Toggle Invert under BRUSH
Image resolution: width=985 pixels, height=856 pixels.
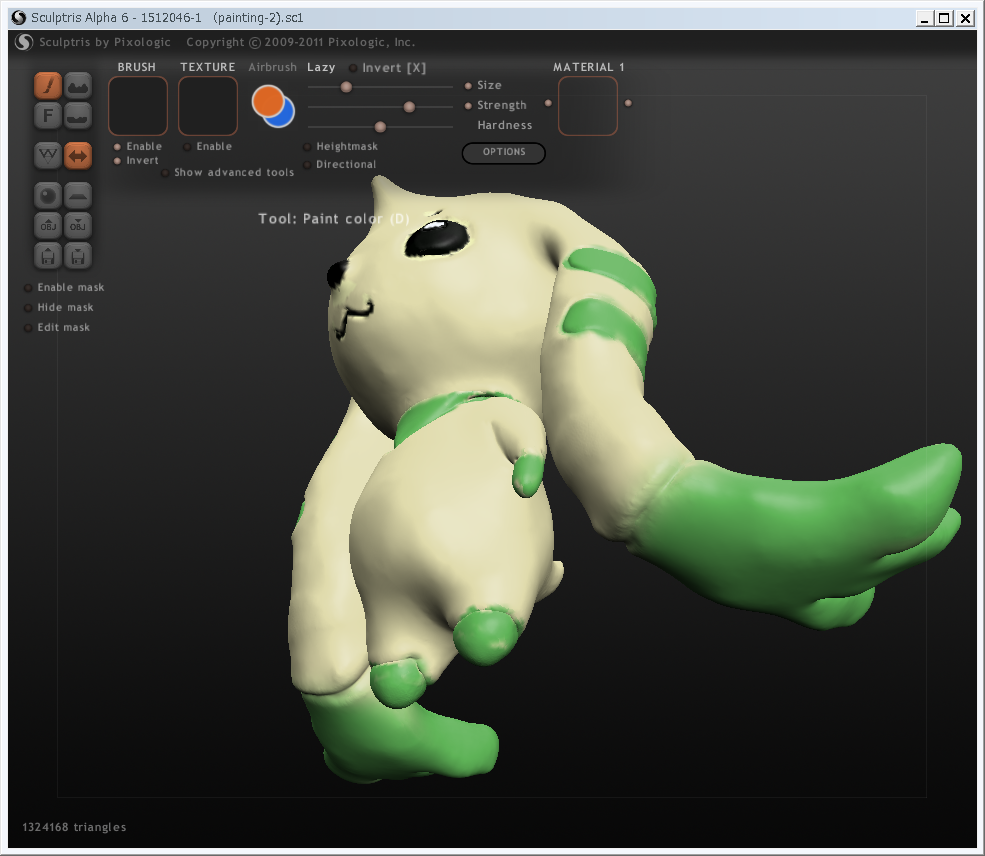coord(117,161)
